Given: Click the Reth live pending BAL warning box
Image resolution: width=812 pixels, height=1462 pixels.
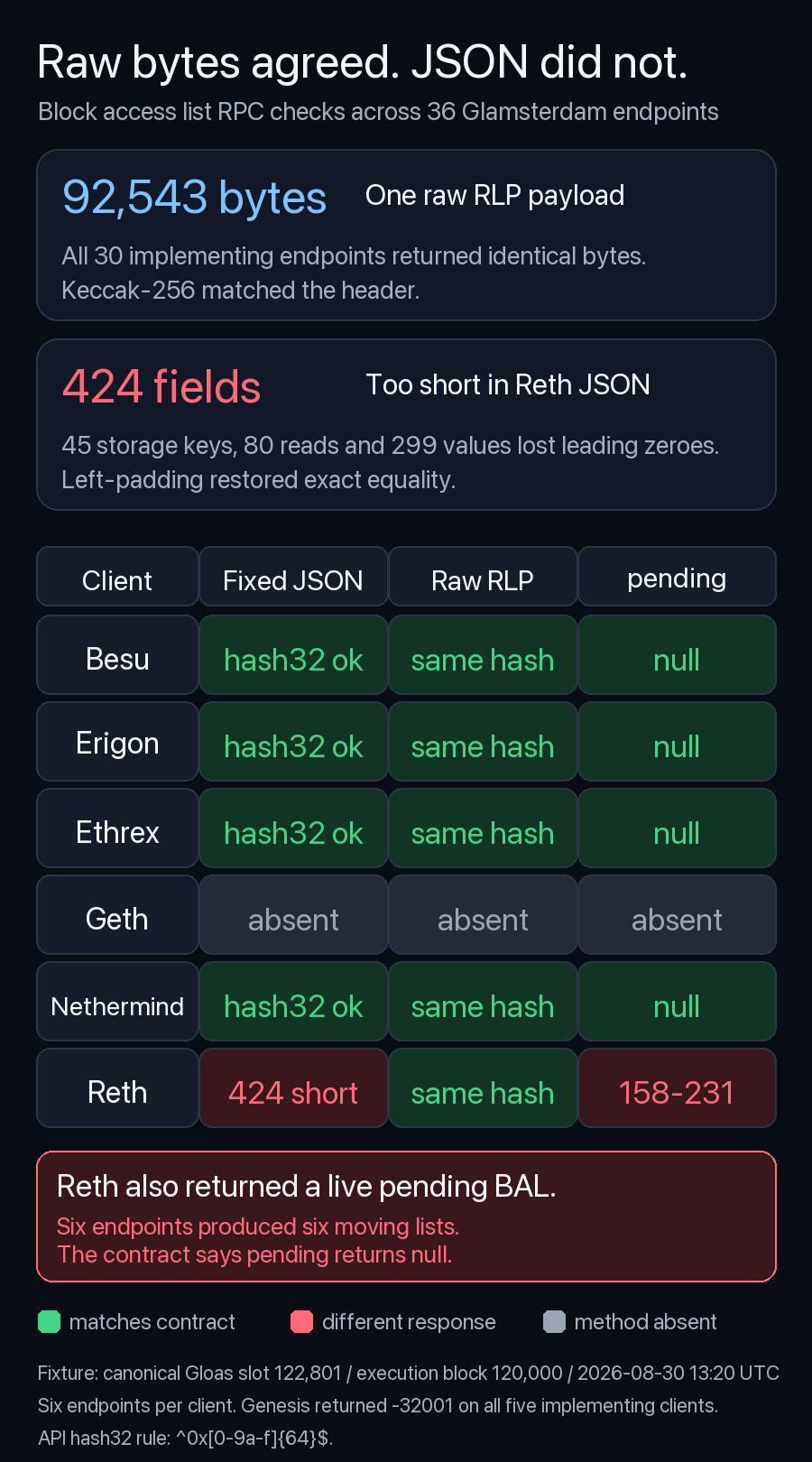Looking at the screenshot, I should (x=406, y=1217).
